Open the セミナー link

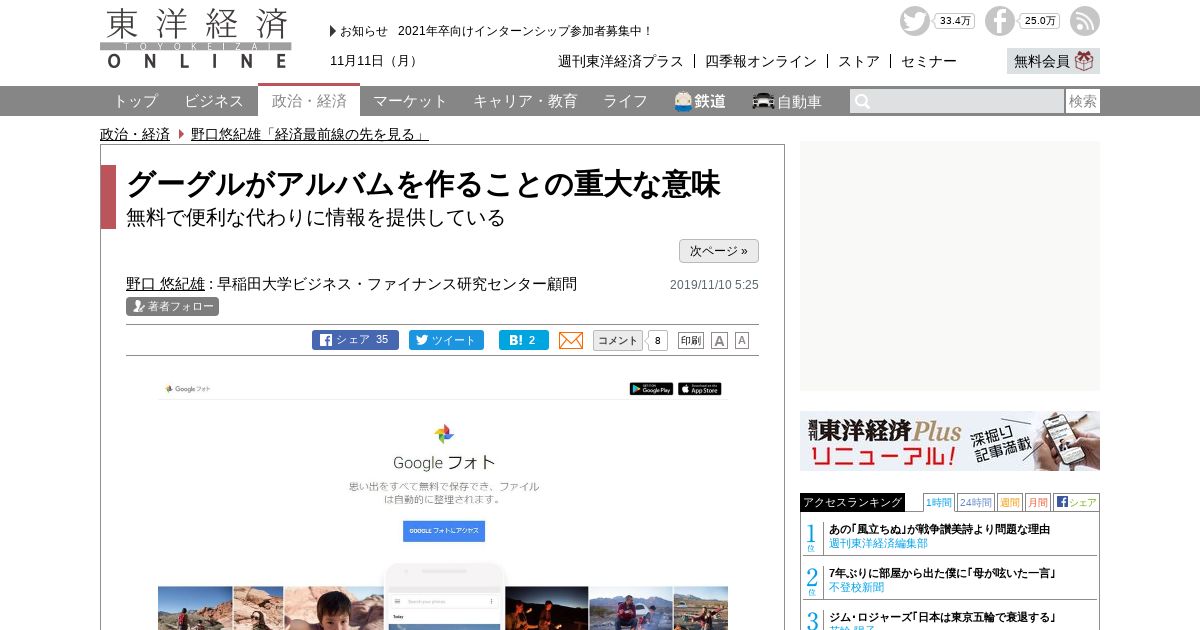(929, 61)
